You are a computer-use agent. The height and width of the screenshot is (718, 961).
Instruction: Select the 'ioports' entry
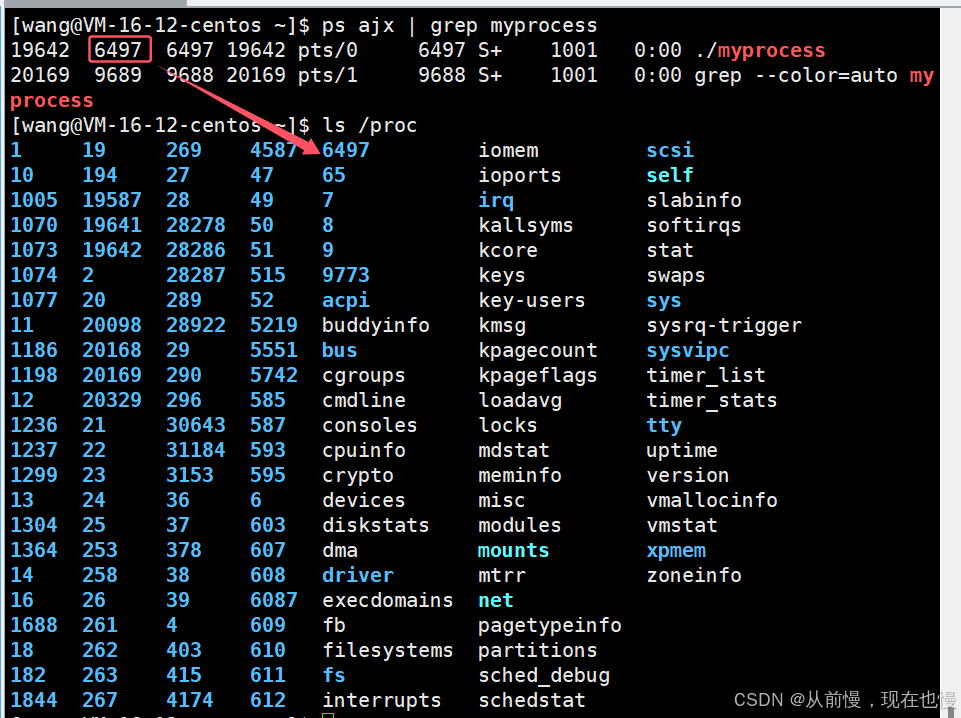[520, 175]
